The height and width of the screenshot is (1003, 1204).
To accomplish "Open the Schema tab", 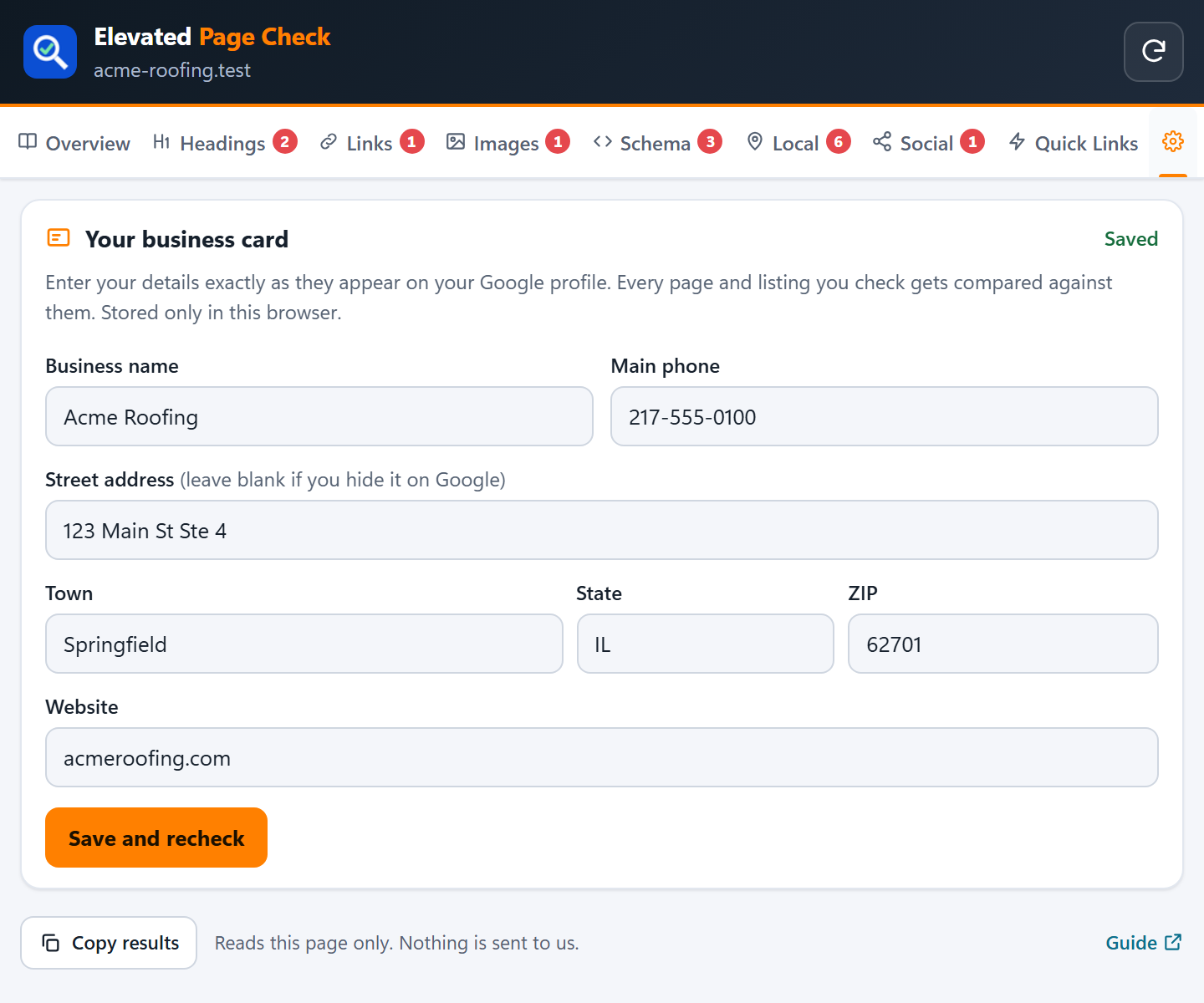I will (657, 143).
